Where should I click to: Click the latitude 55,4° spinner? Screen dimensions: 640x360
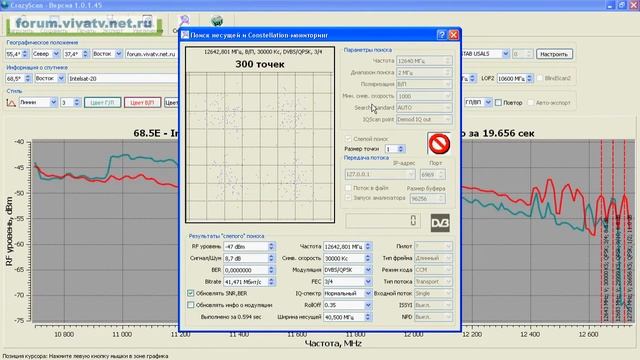click(17, 54)
